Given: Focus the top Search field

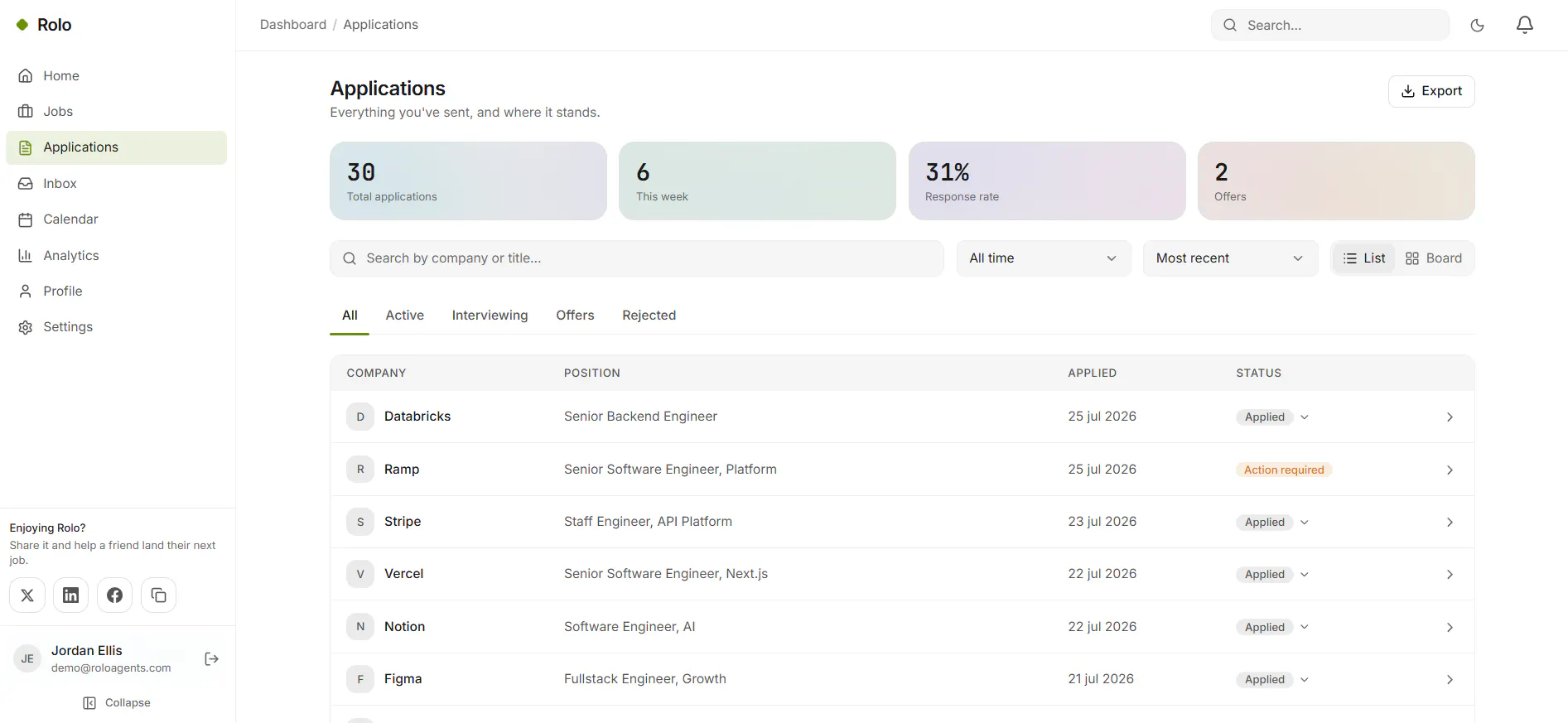Looking at the screenshot, I should pos(1330,25).
